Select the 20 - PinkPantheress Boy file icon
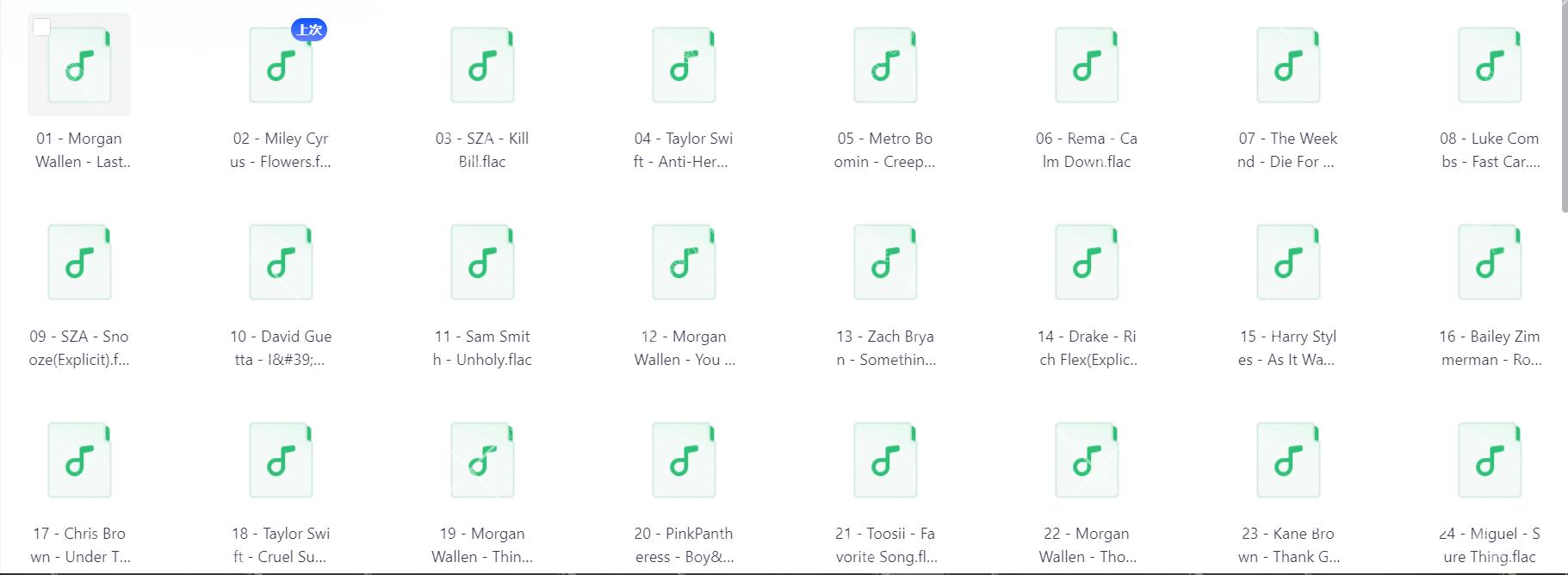This screenshot has height=575, width=1568. pyautogui.click(x=684, y=461)
